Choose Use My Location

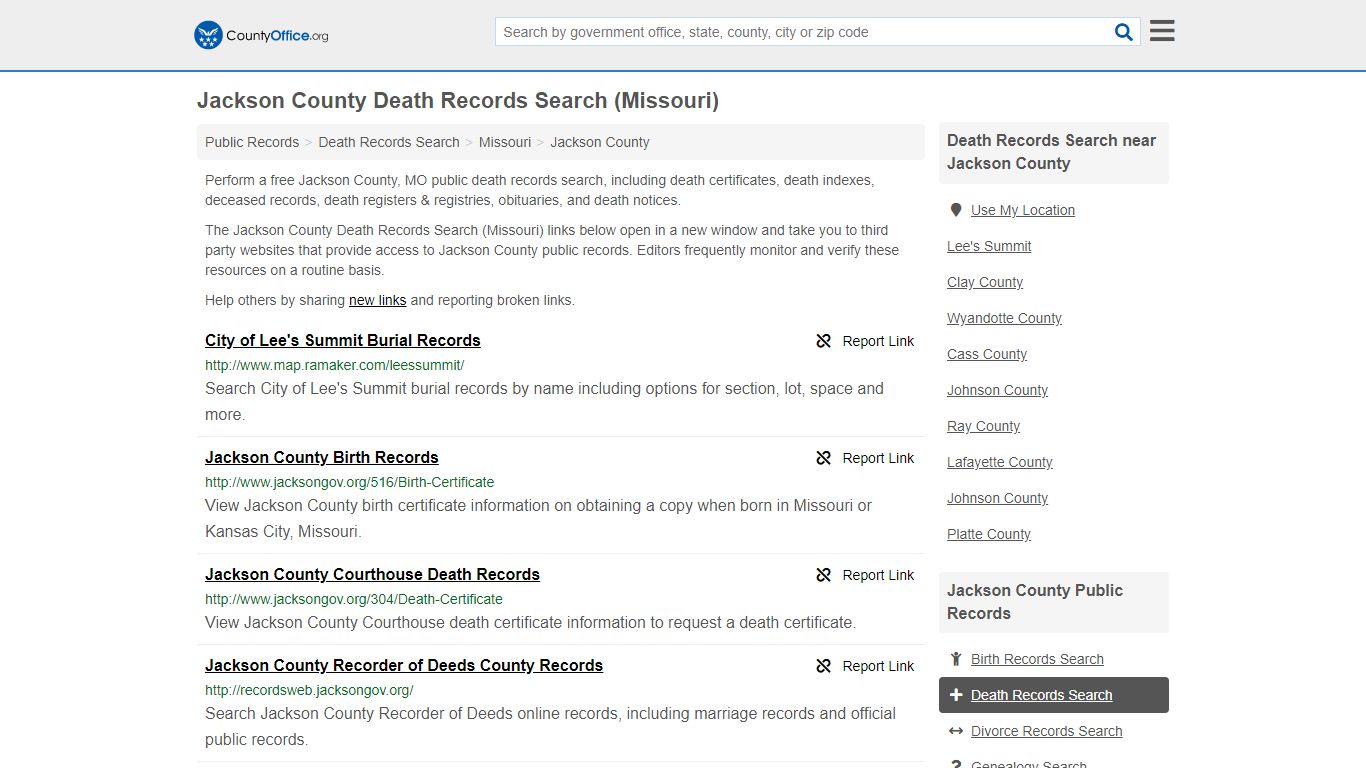pyautogui.click(x=1023, y=210)
